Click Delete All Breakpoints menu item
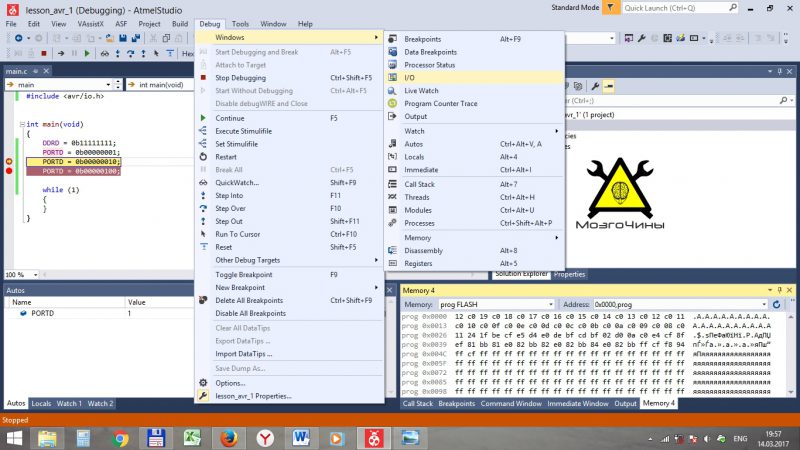 coord(289,301)
